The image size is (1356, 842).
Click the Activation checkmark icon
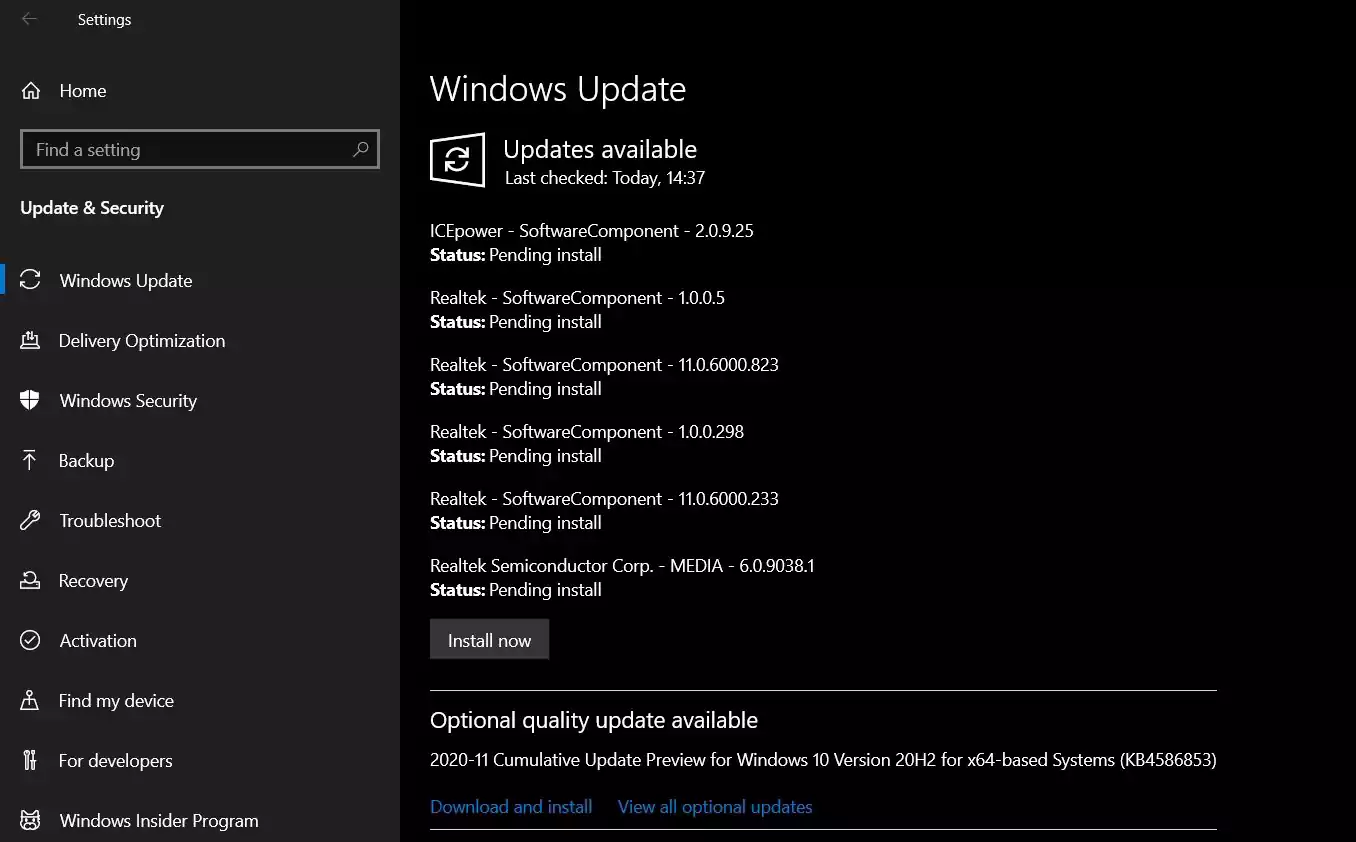30,640
